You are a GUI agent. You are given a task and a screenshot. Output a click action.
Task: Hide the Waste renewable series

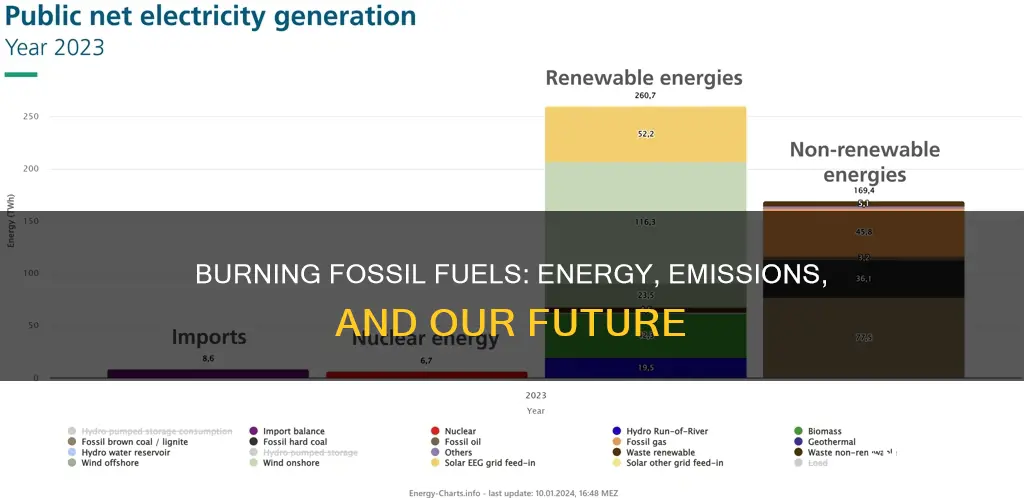point(654,452)
